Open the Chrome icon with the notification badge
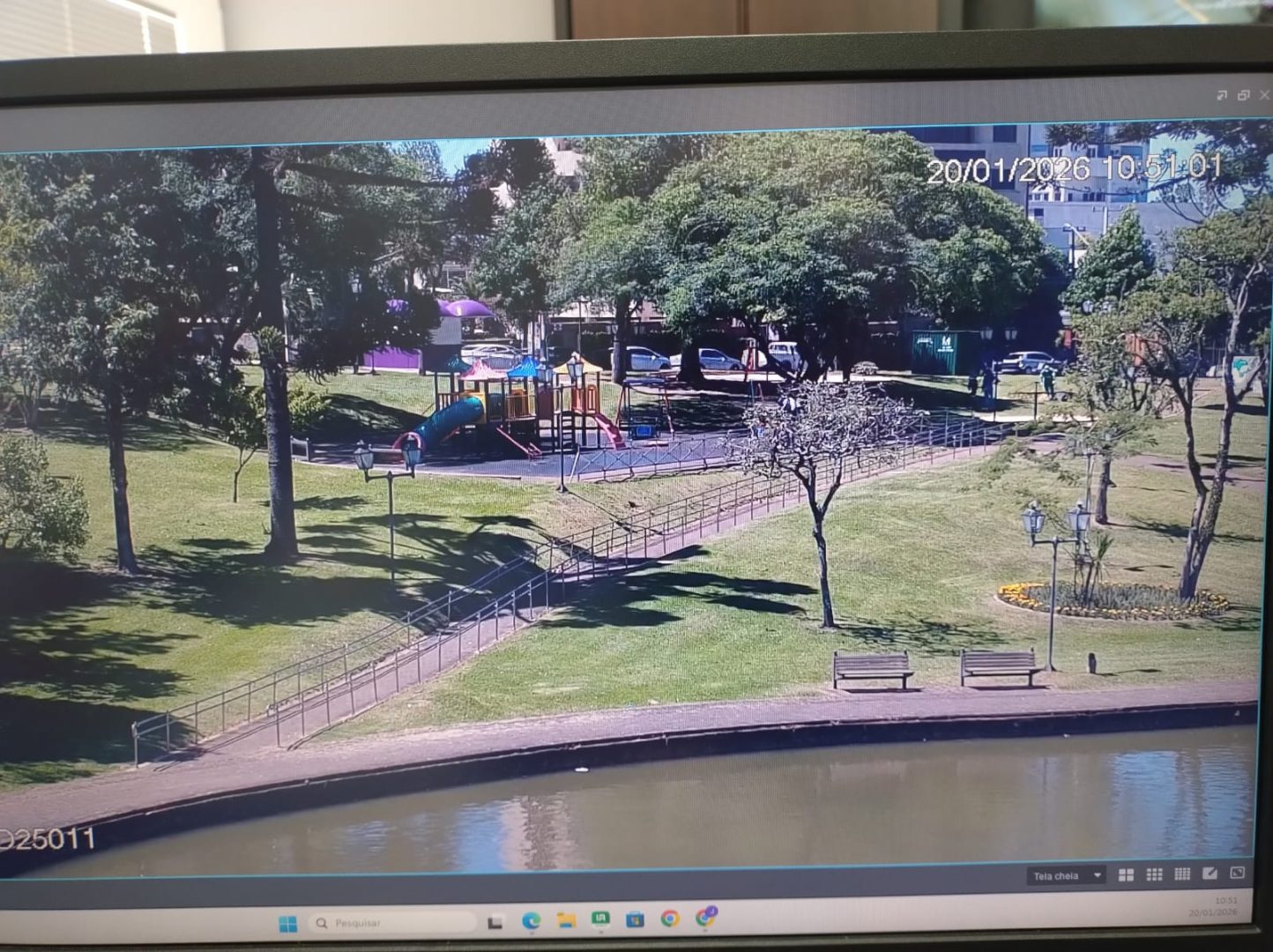The height and width of the screenshot is (952, 1273). point(705,918)
